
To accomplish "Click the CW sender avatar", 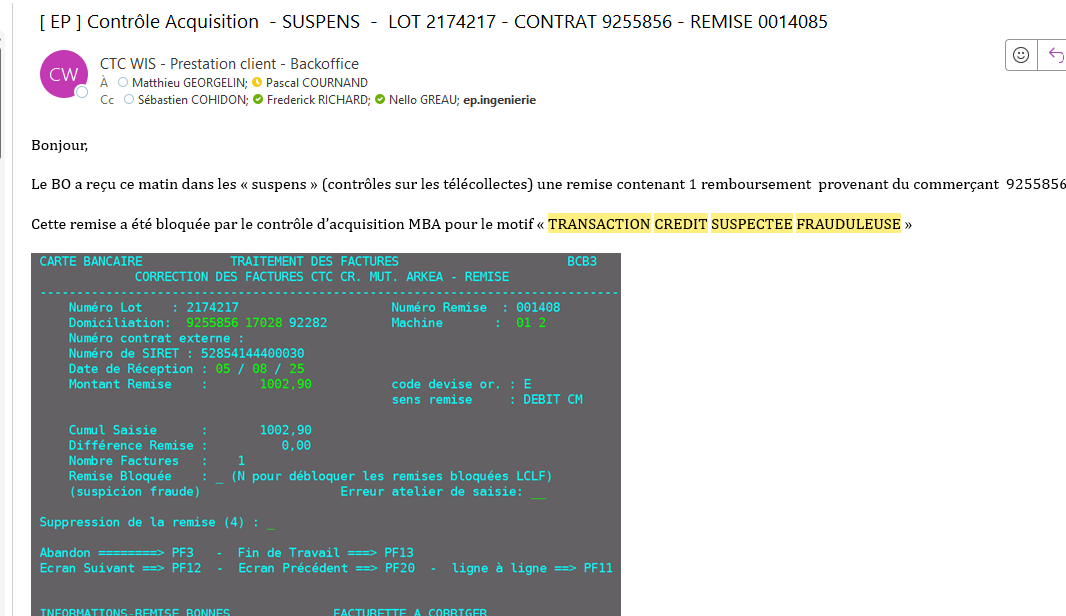I will (63, 74).
